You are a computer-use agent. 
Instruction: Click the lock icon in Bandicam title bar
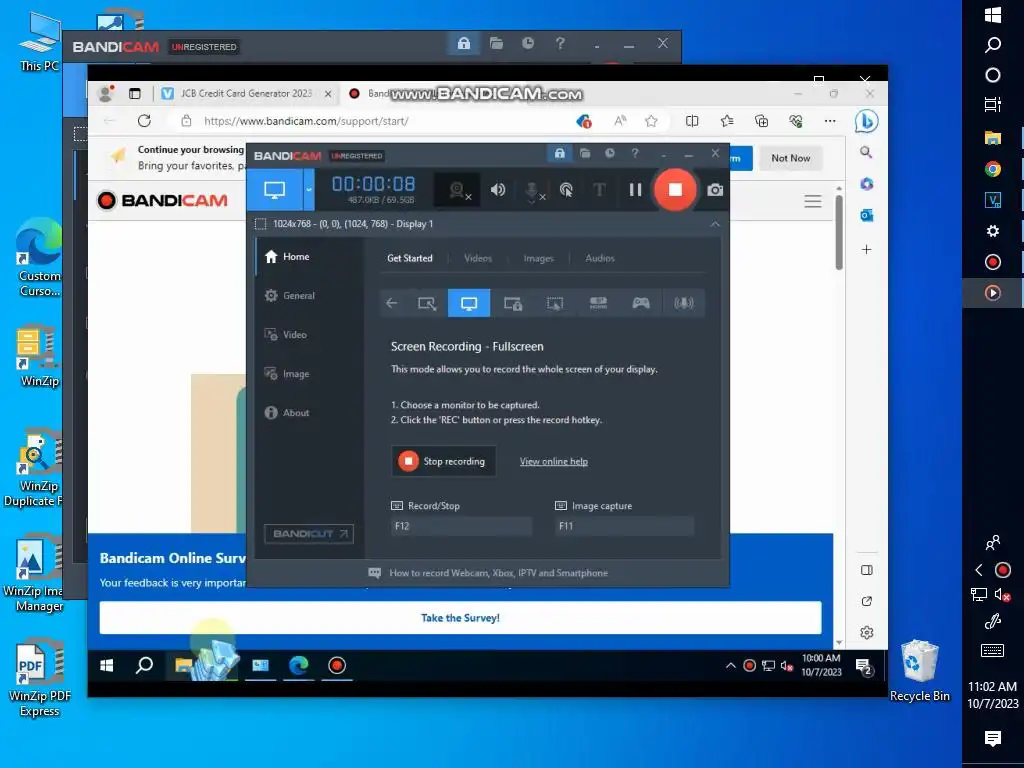click(x=560, y=153)
